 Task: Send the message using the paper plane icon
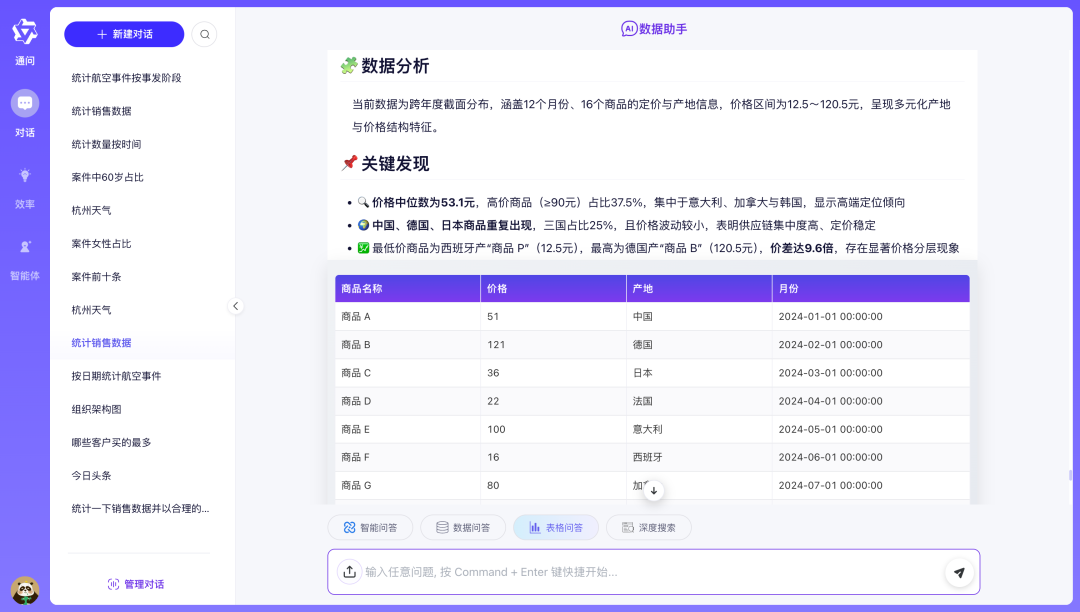click(x=959, y=572)
